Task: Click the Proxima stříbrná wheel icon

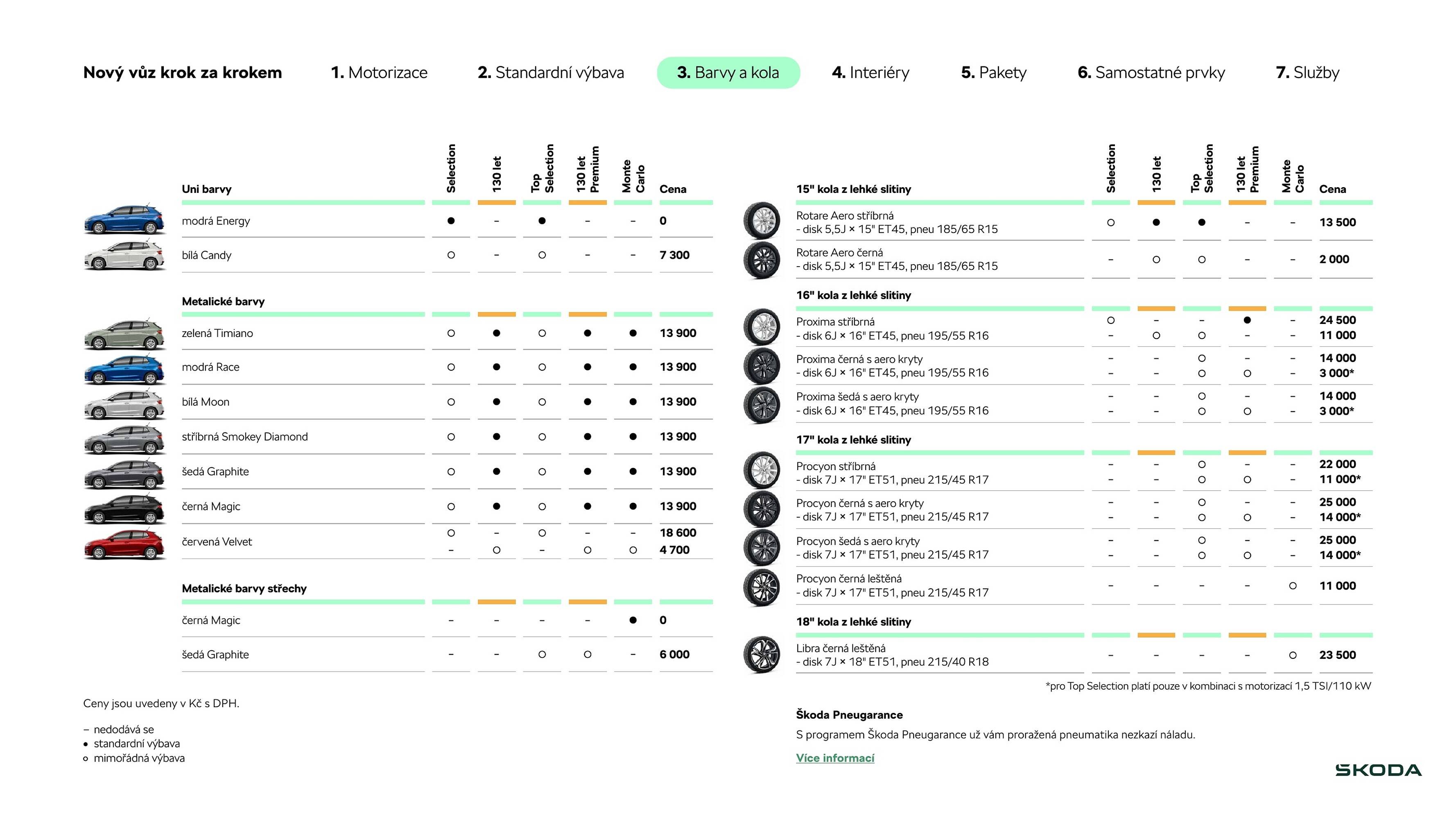Action: [x=761, y=327]
